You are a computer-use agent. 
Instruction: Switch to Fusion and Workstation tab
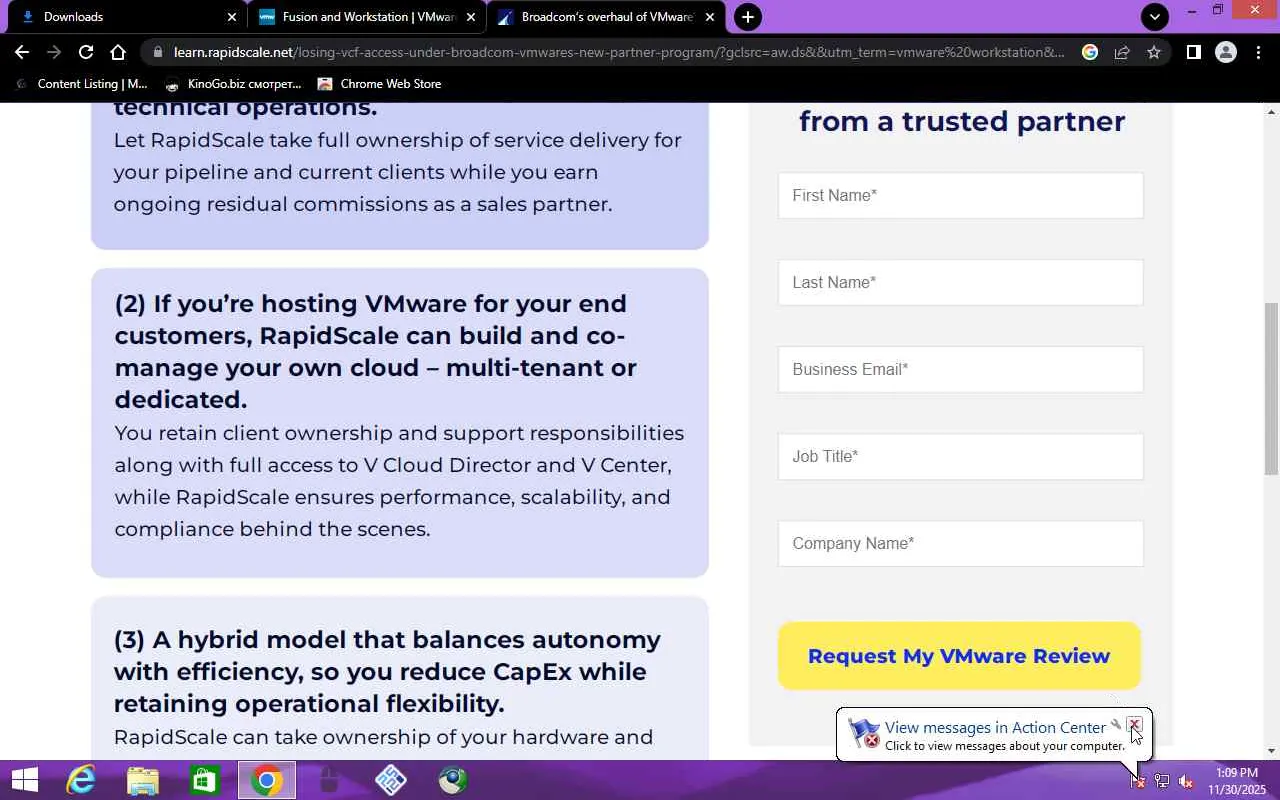point(366,17)
